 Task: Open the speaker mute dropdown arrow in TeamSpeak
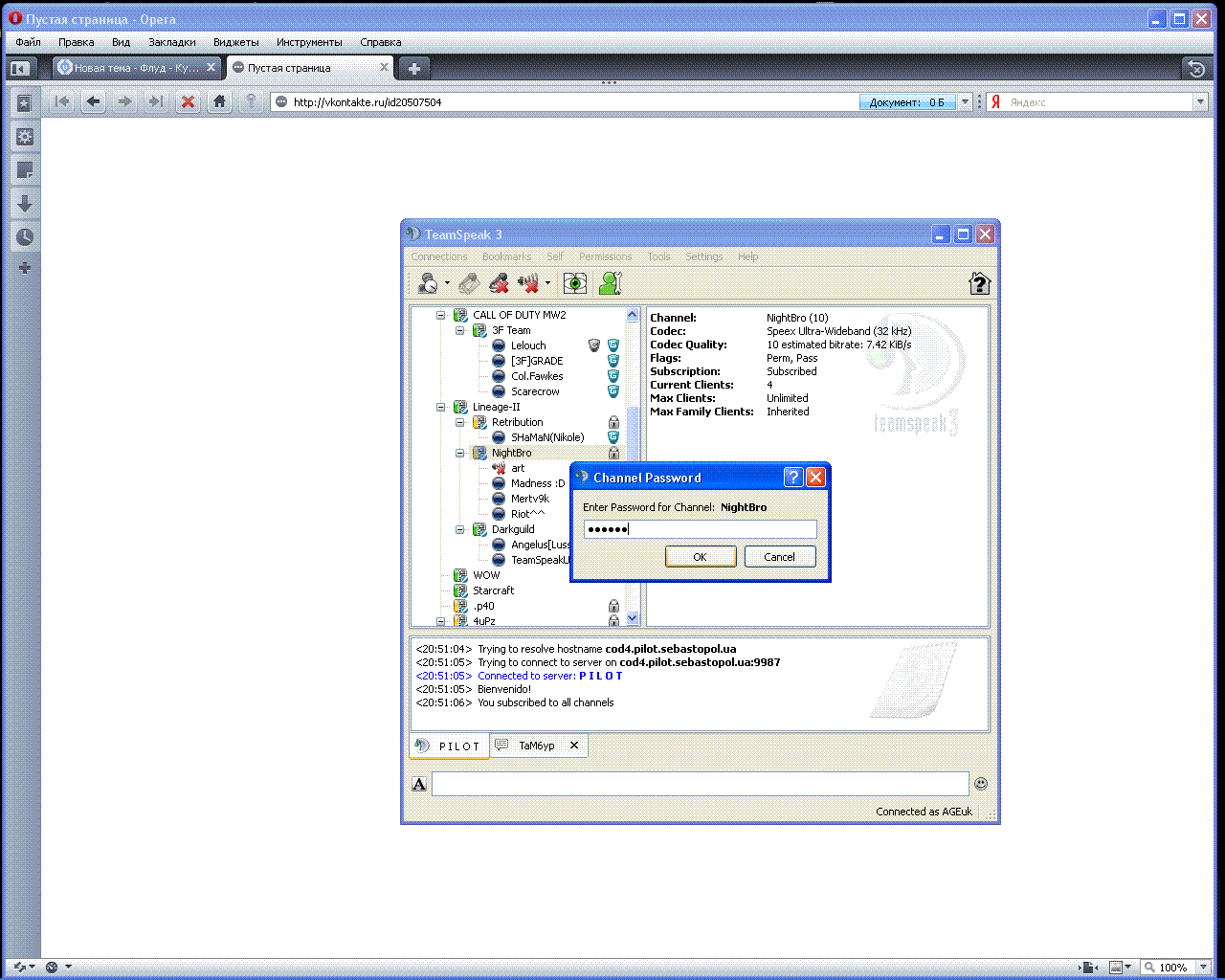547,283
